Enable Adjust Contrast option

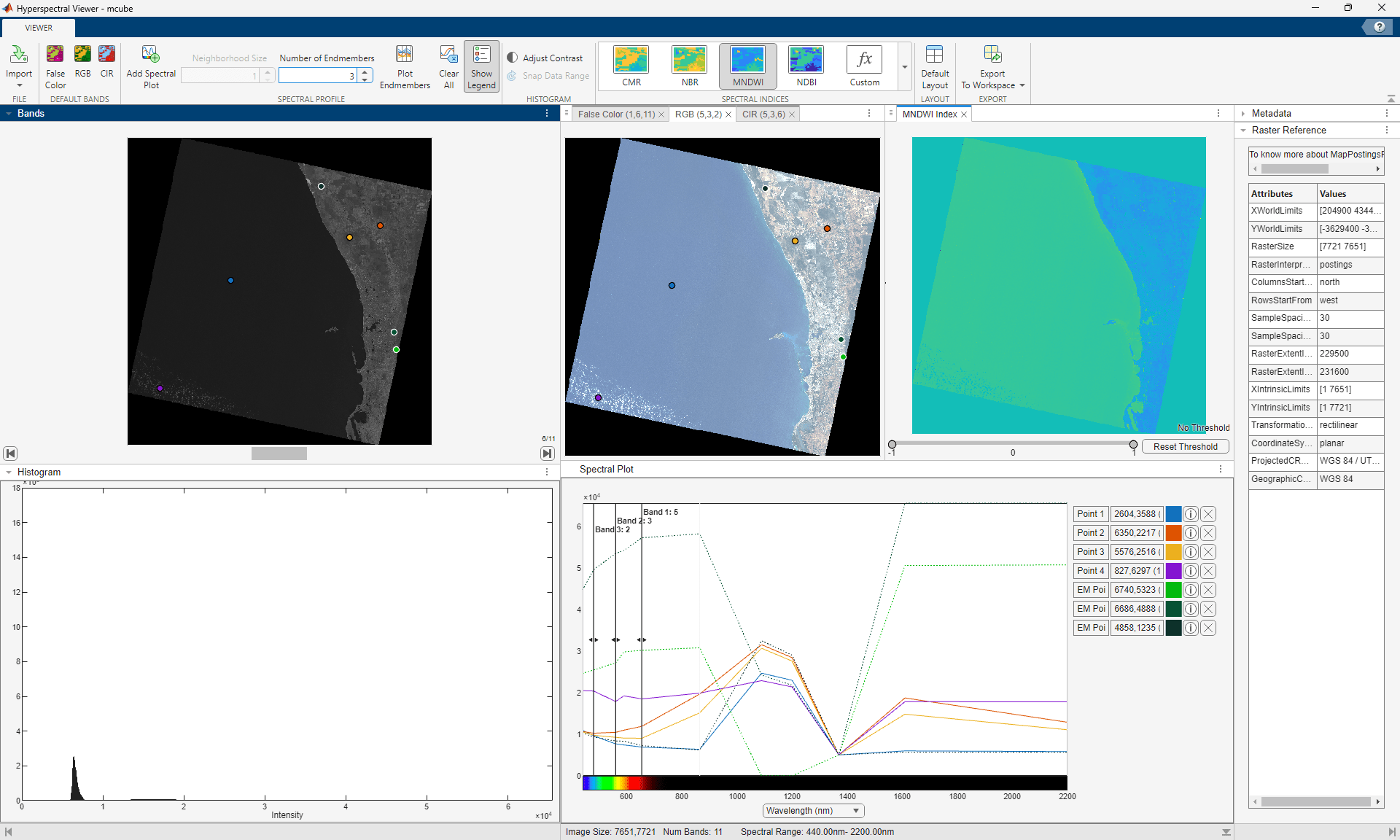pyautogui.click(x=545, y=58)
